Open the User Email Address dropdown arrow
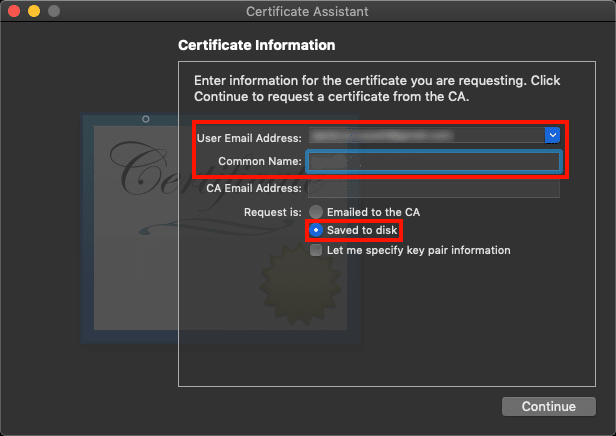Image resolution: width=616 pixels, height=436 pixels. (552, 135)
